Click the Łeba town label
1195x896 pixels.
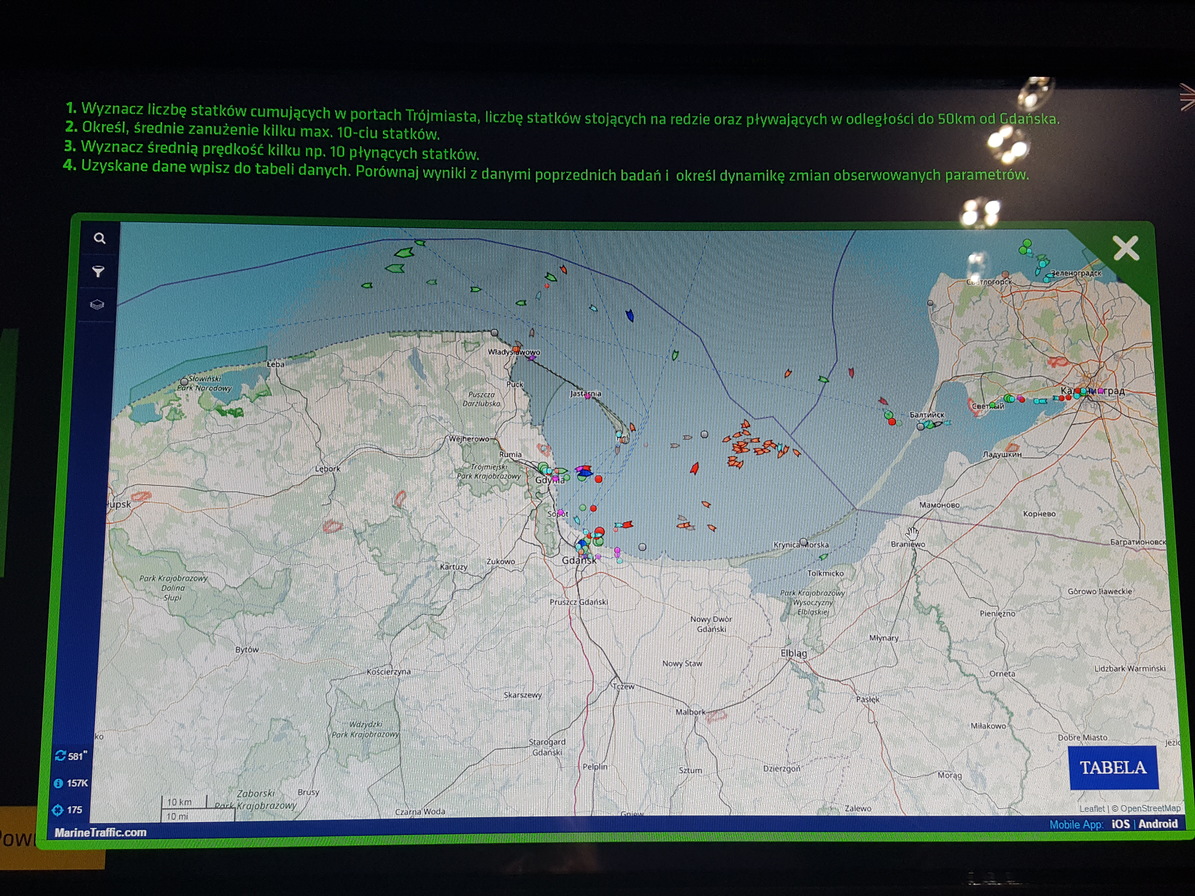[x=275, y=364]
